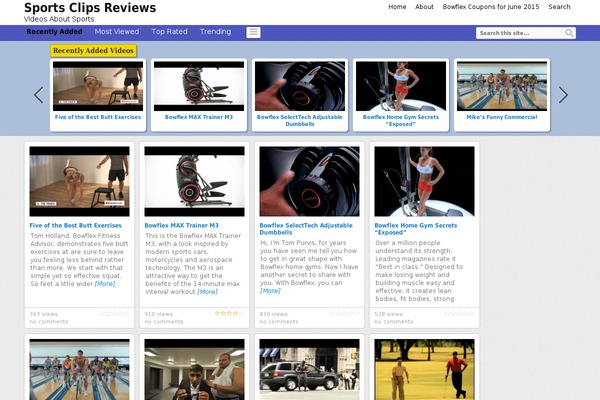
Task: Click the 830 views text
Action: 274,314
